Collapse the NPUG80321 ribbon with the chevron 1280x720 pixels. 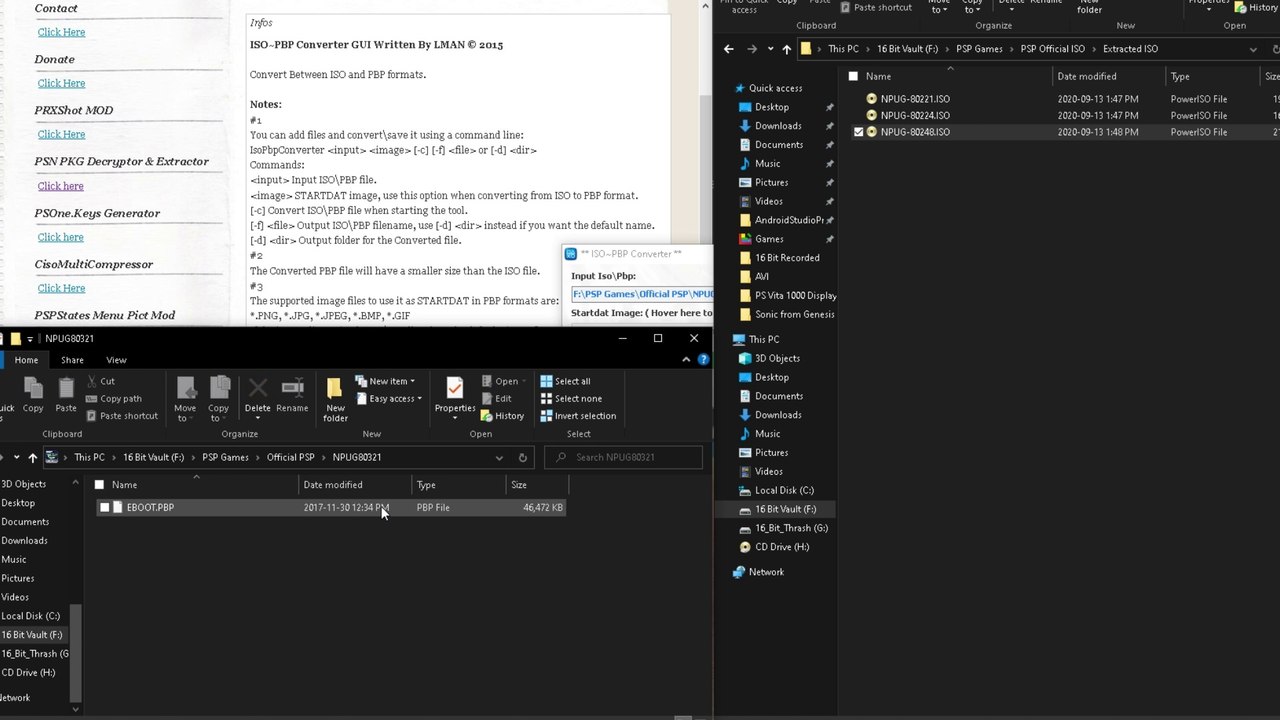point(688,360)
